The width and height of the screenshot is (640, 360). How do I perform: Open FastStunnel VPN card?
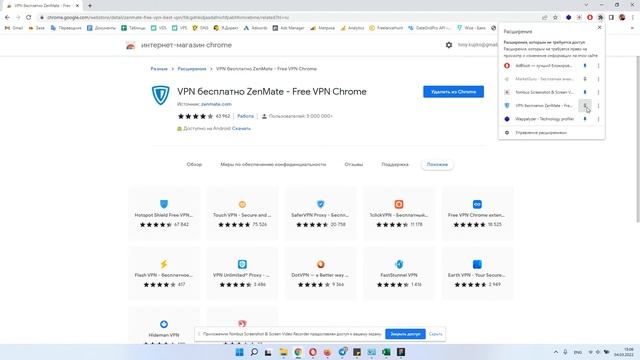[x=399, y=273]
